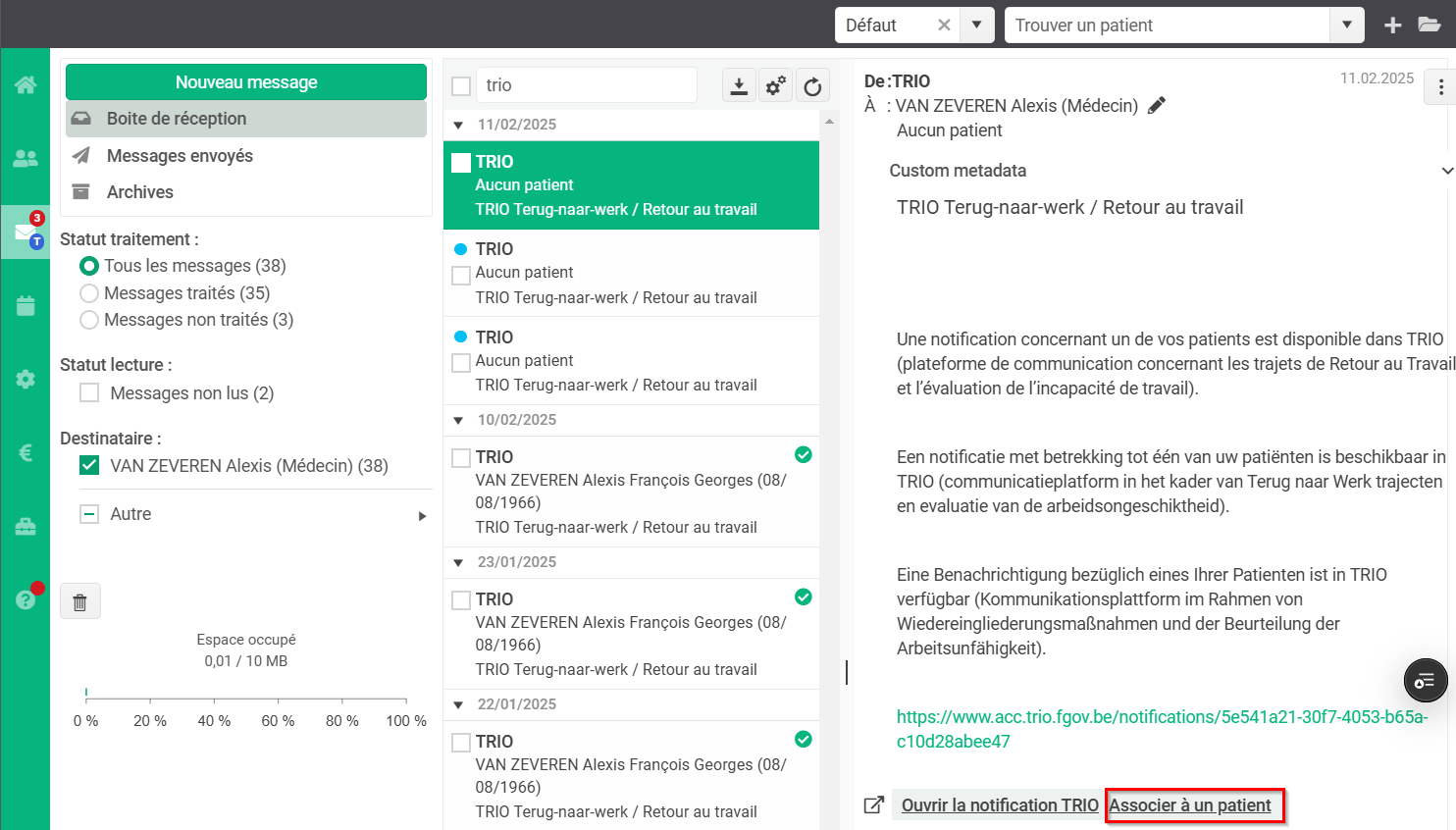Open the 23/01/2025 TRIO message row
This screenshot has width=1456, height=830.
pos(631,634)
